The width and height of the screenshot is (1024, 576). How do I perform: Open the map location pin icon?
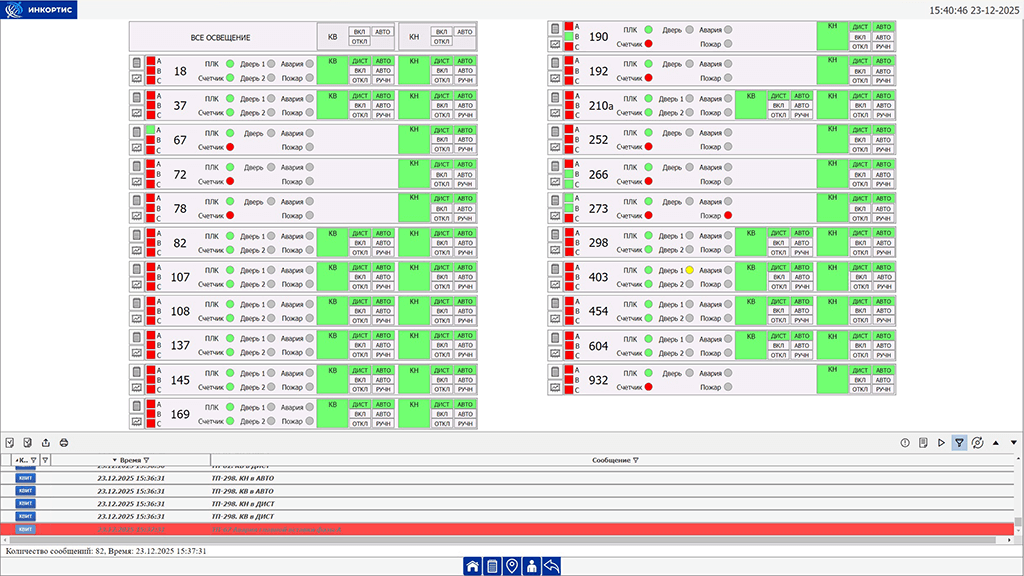click(x=512, y=566)
